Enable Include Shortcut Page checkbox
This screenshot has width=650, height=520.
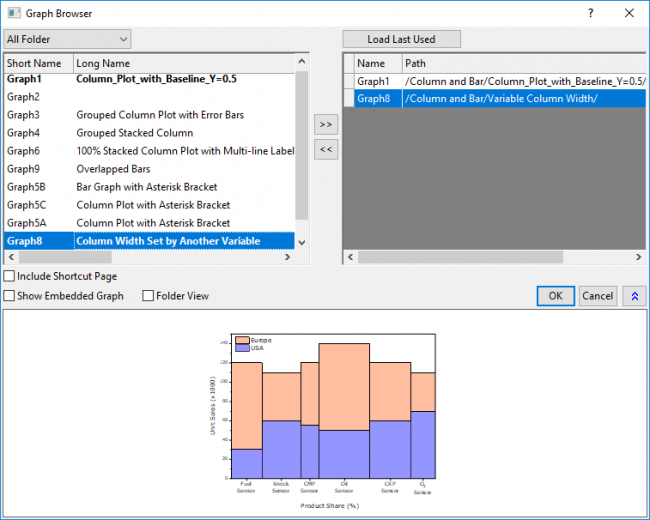tap(10, 276)
